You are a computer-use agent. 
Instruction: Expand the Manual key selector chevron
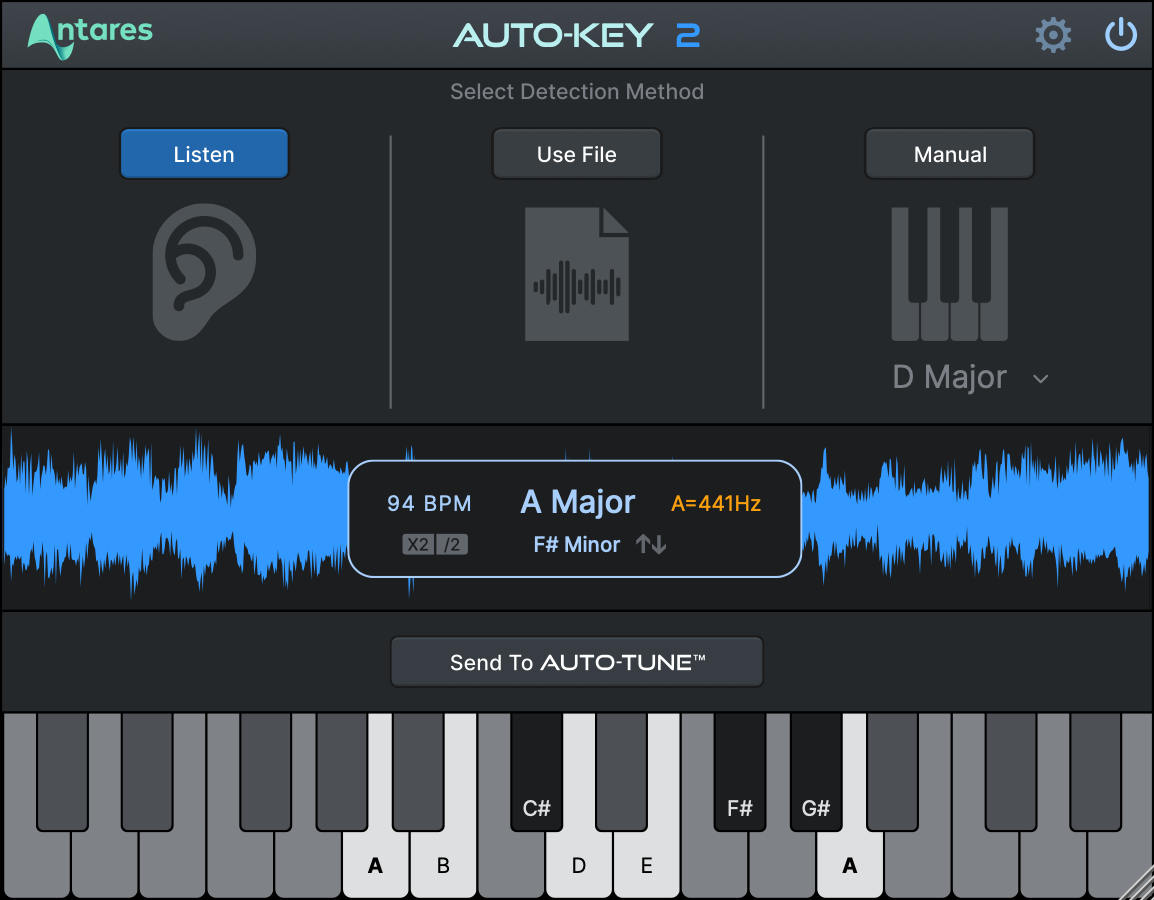pyautogui.click(x=1040, y=379)
